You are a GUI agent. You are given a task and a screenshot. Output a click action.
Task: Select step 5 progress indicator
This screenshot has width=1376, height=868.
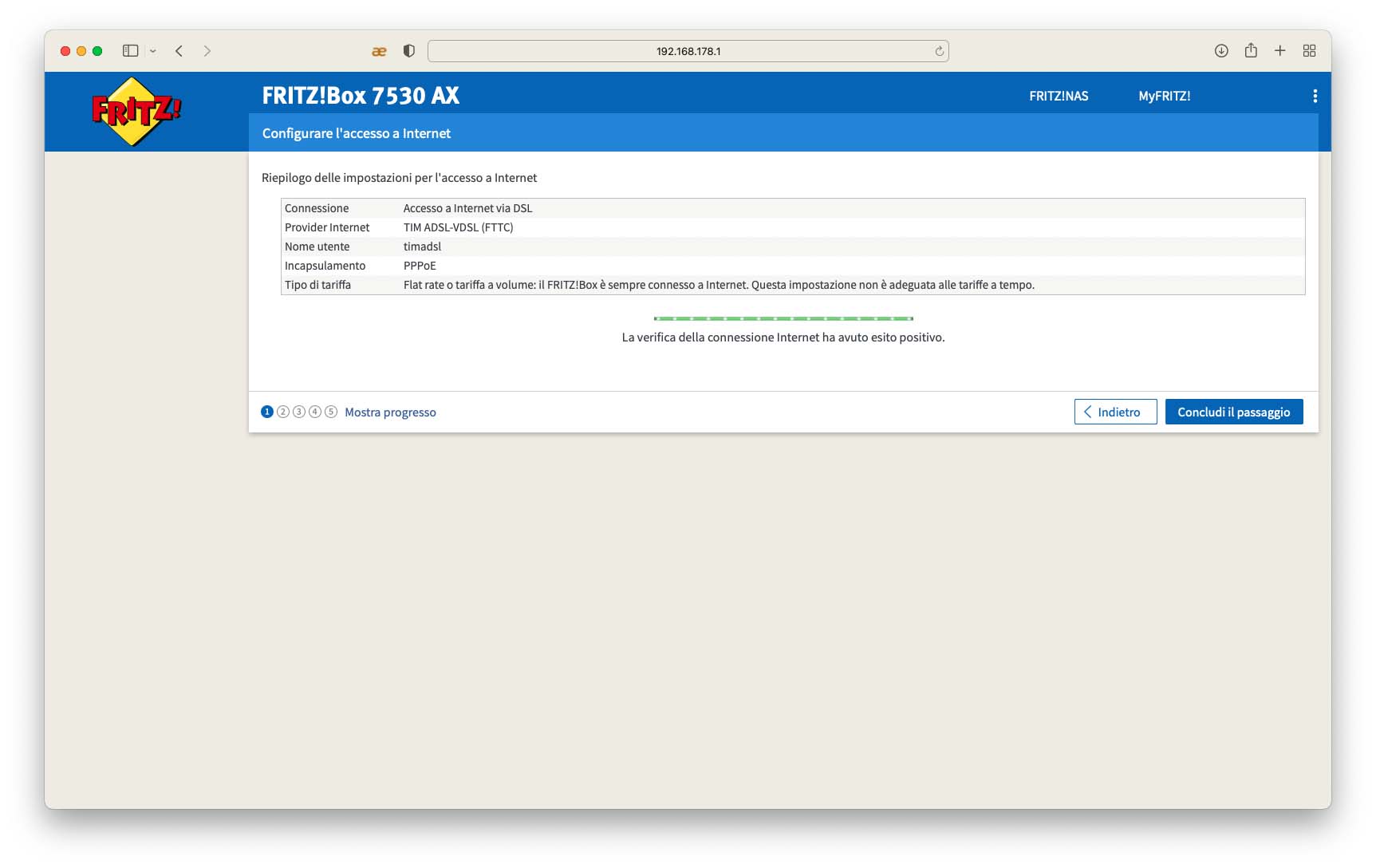pos(331,412)
